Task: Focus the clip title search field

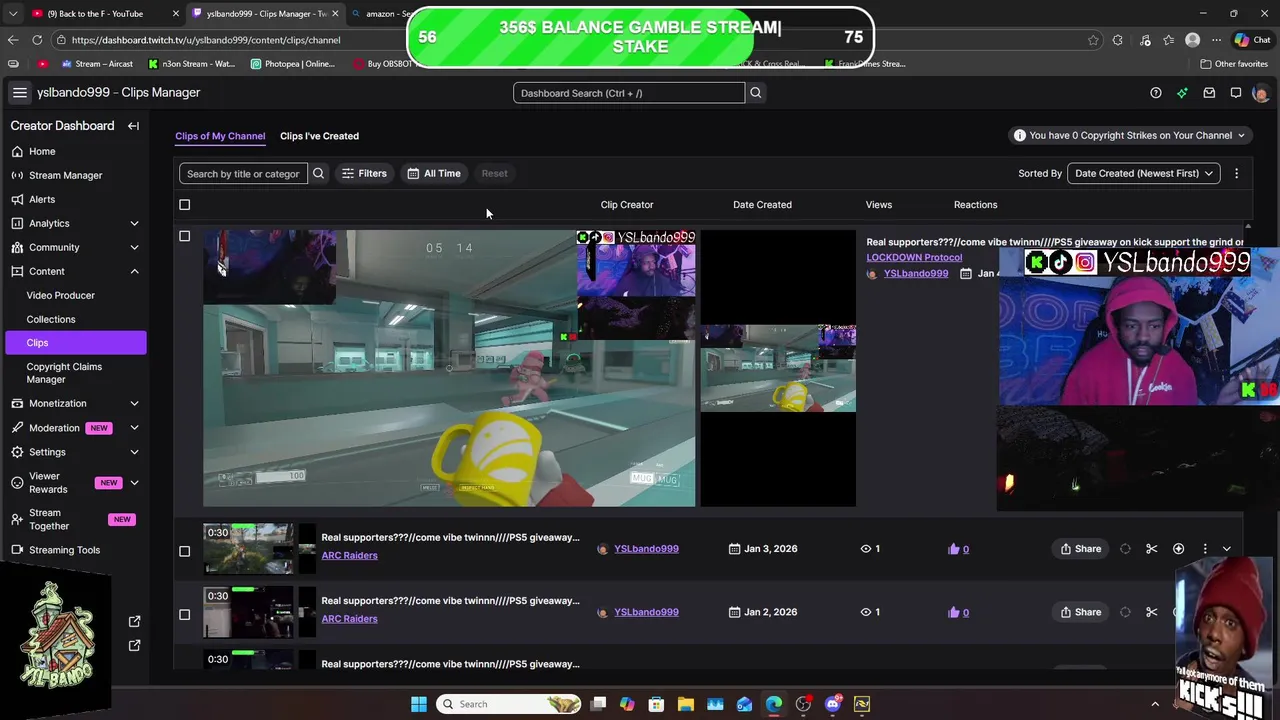Action: [243, 174]
